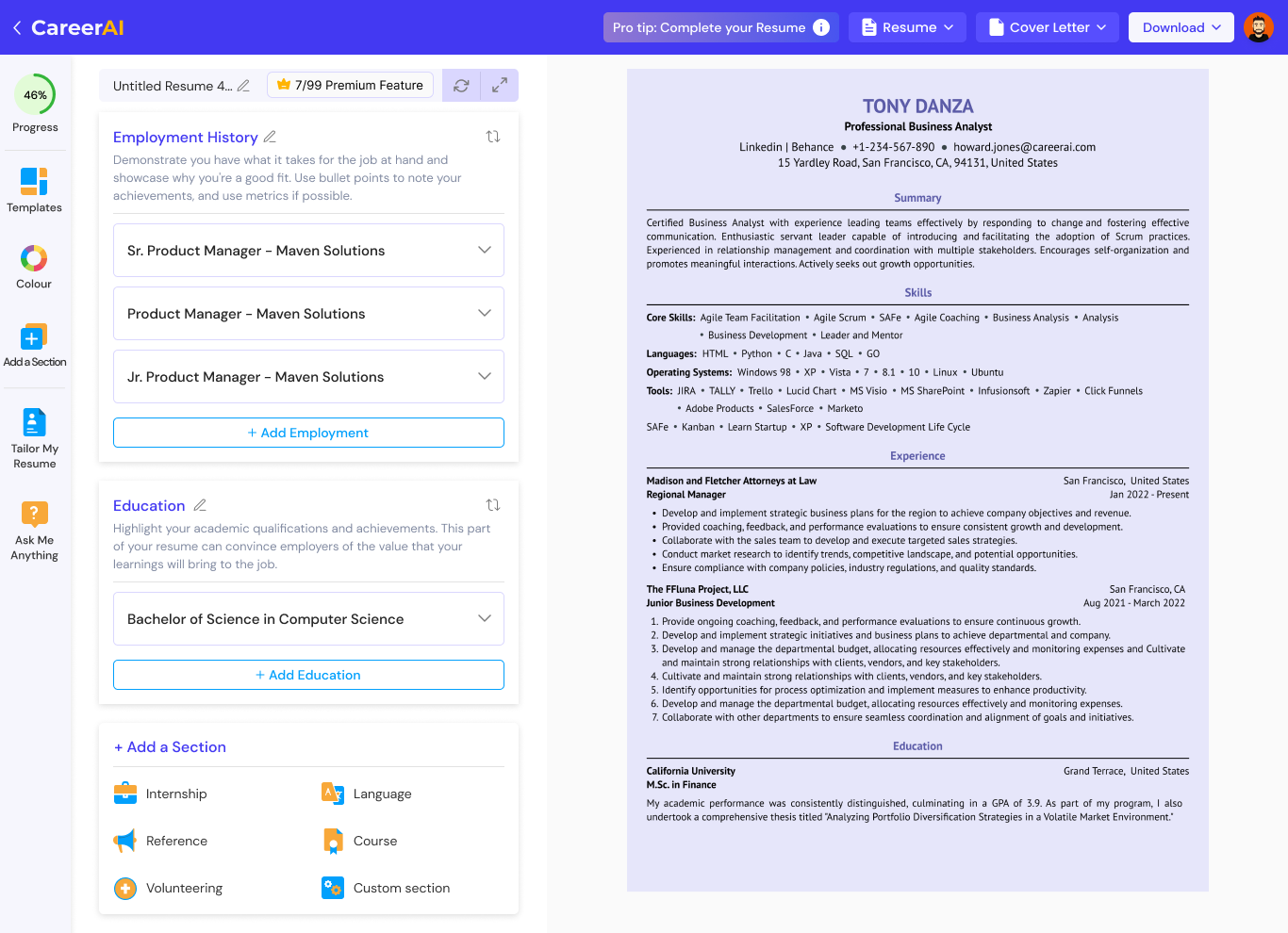This screenshot has width=1288, height=933.
Task: Reorder Education entries with the arrows icon
Action: pyautogui.click(x=493, y=505)
